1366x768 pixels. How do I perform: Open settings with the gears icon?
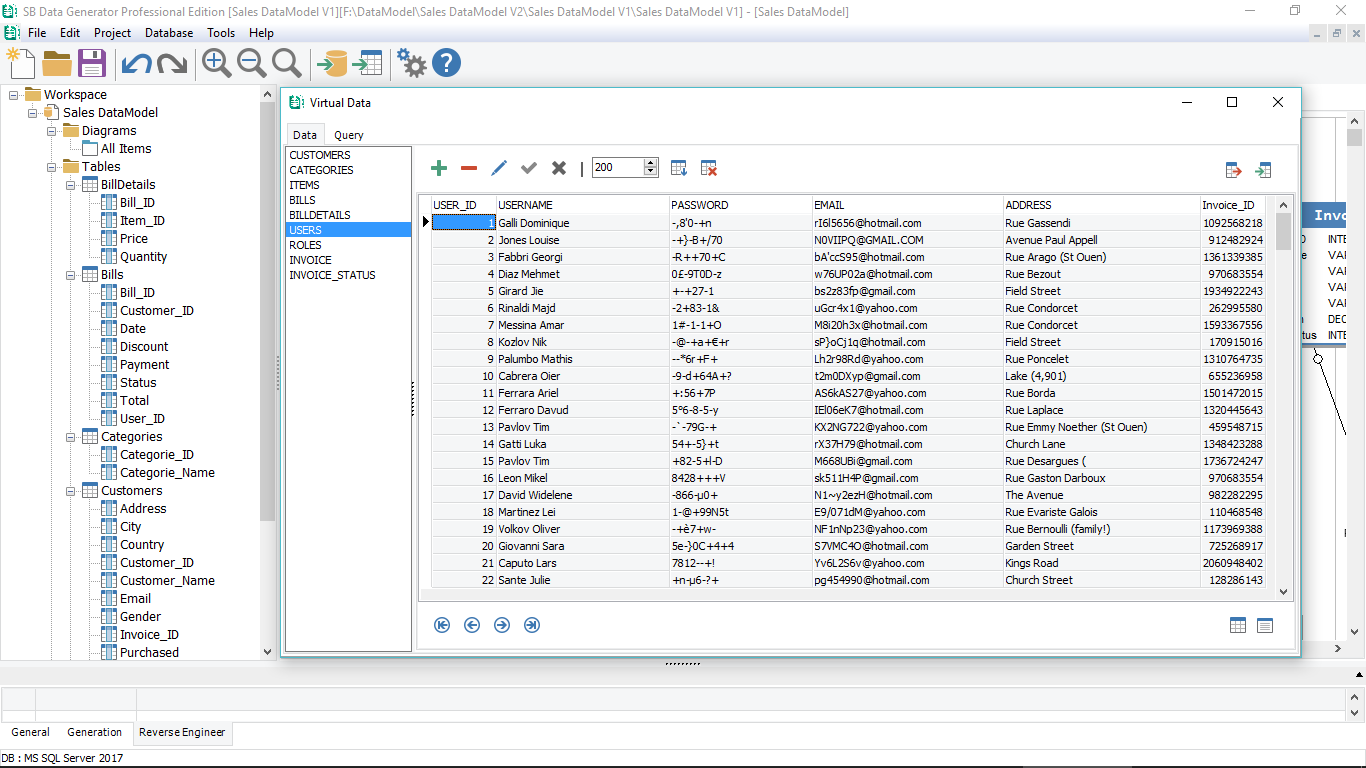(x=410, y=63)
